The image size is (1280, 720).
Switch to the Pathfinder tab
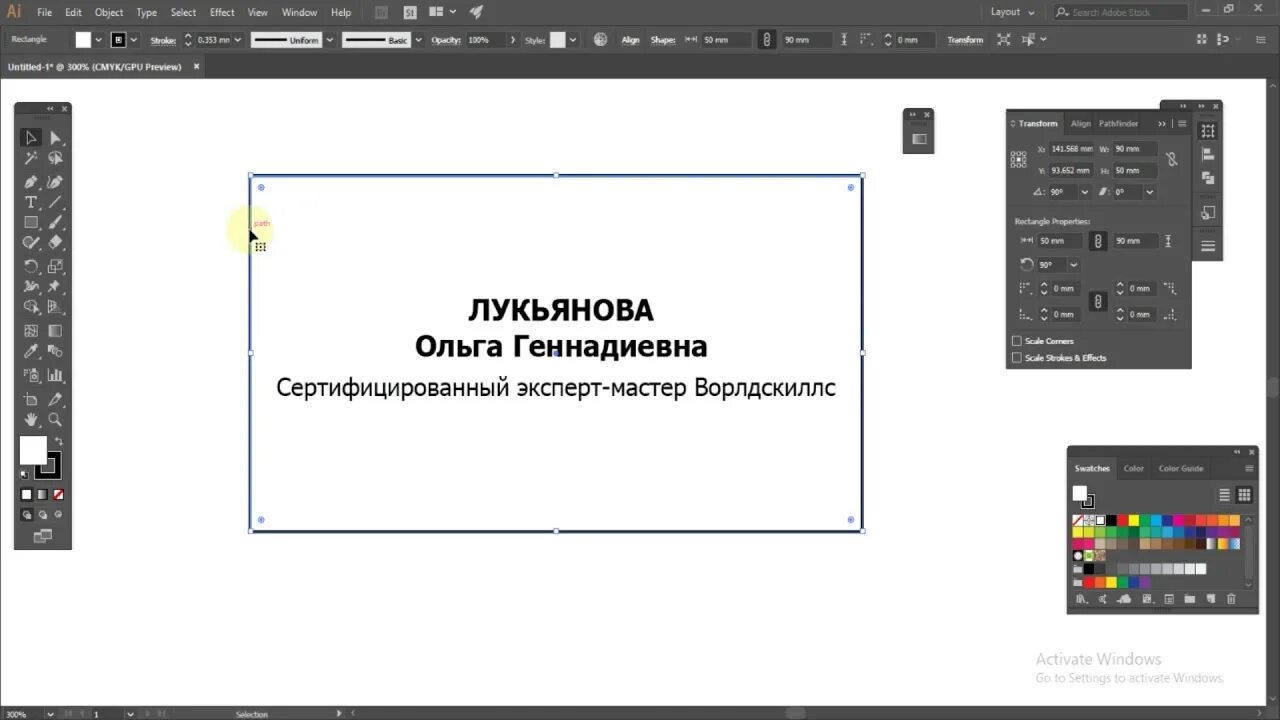tap(1119, 124)
